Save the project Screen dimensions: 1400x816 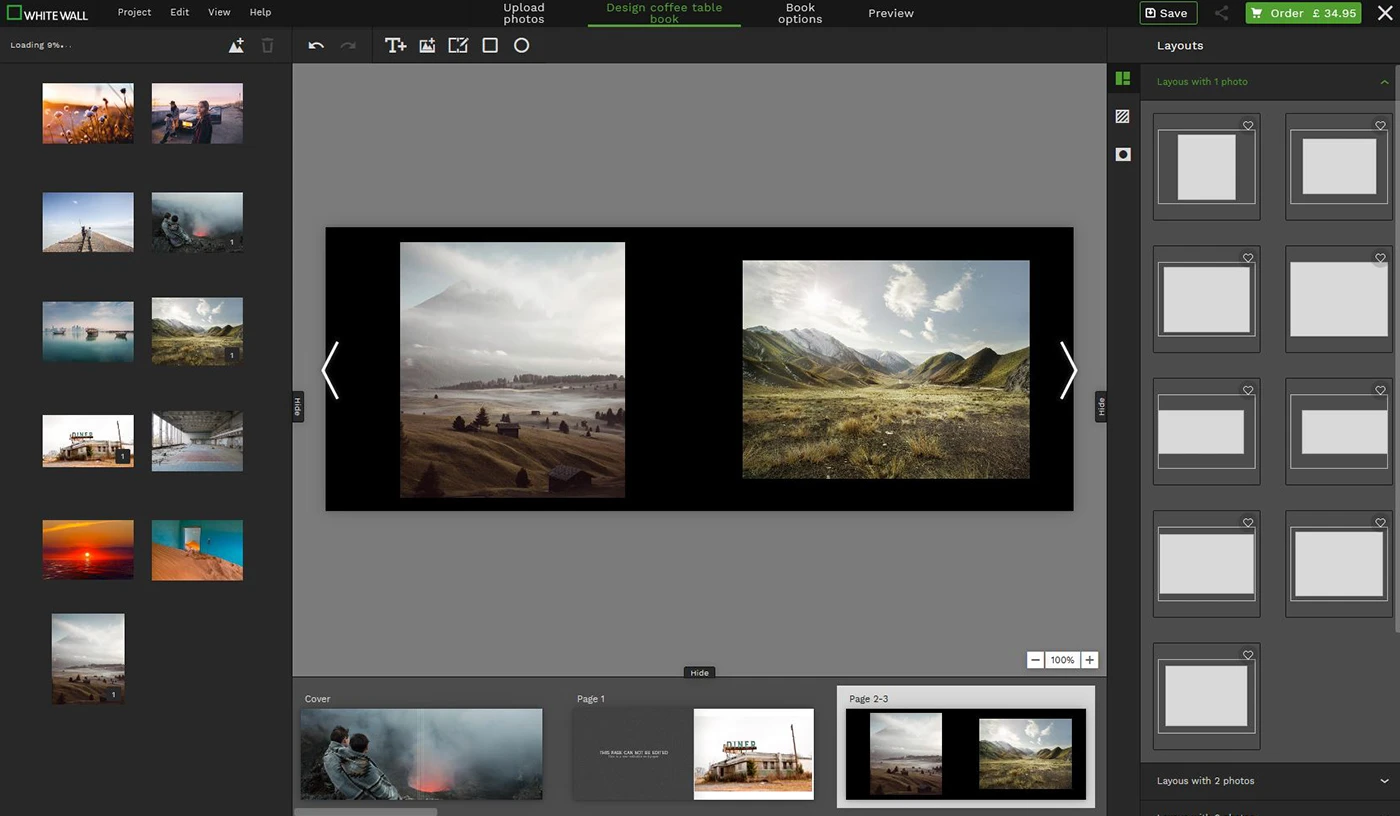click(1168, 13)
